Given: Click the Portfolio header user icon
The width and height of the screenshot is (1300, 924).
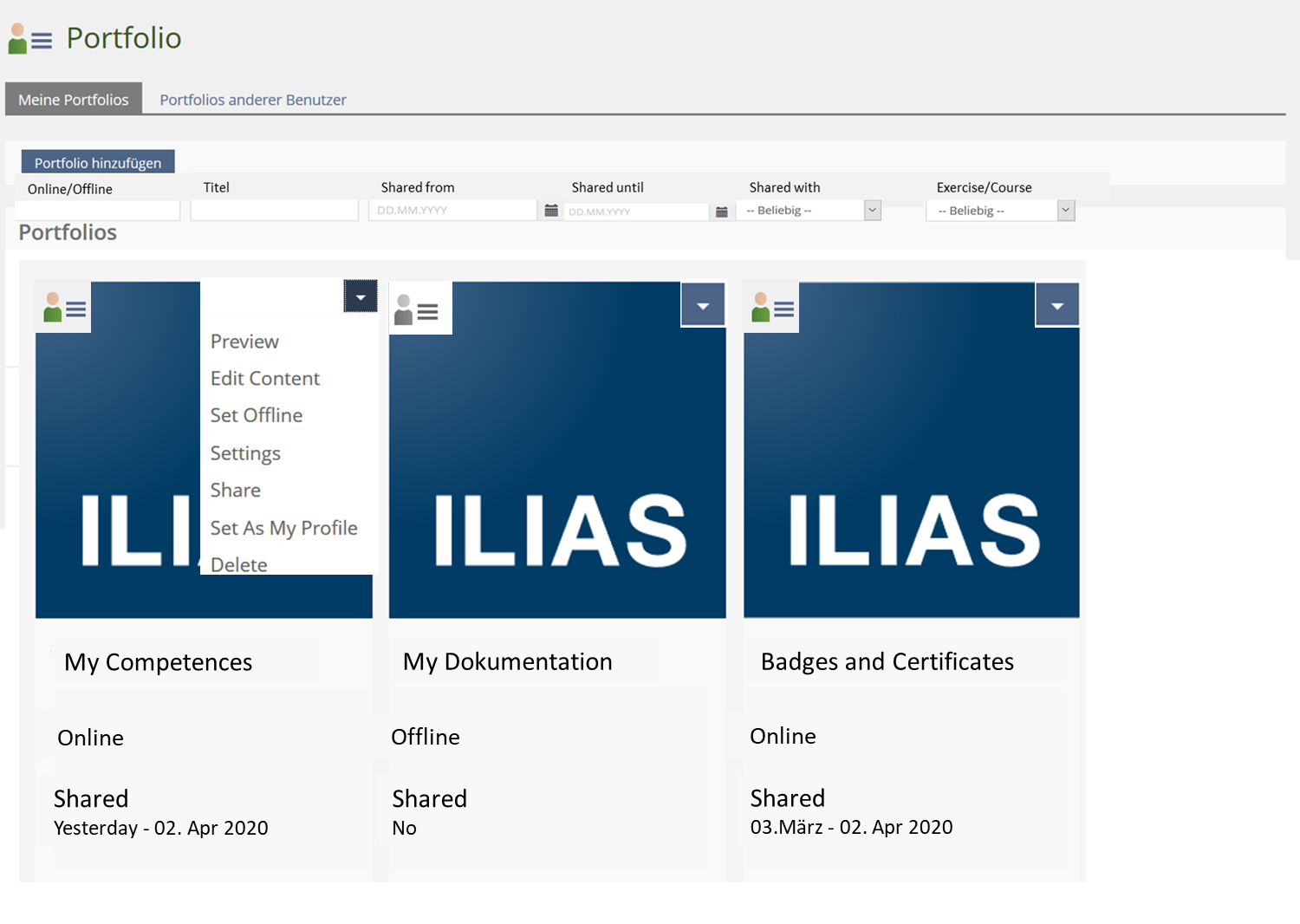Looking at the screenshot, I should click(29, 39).
